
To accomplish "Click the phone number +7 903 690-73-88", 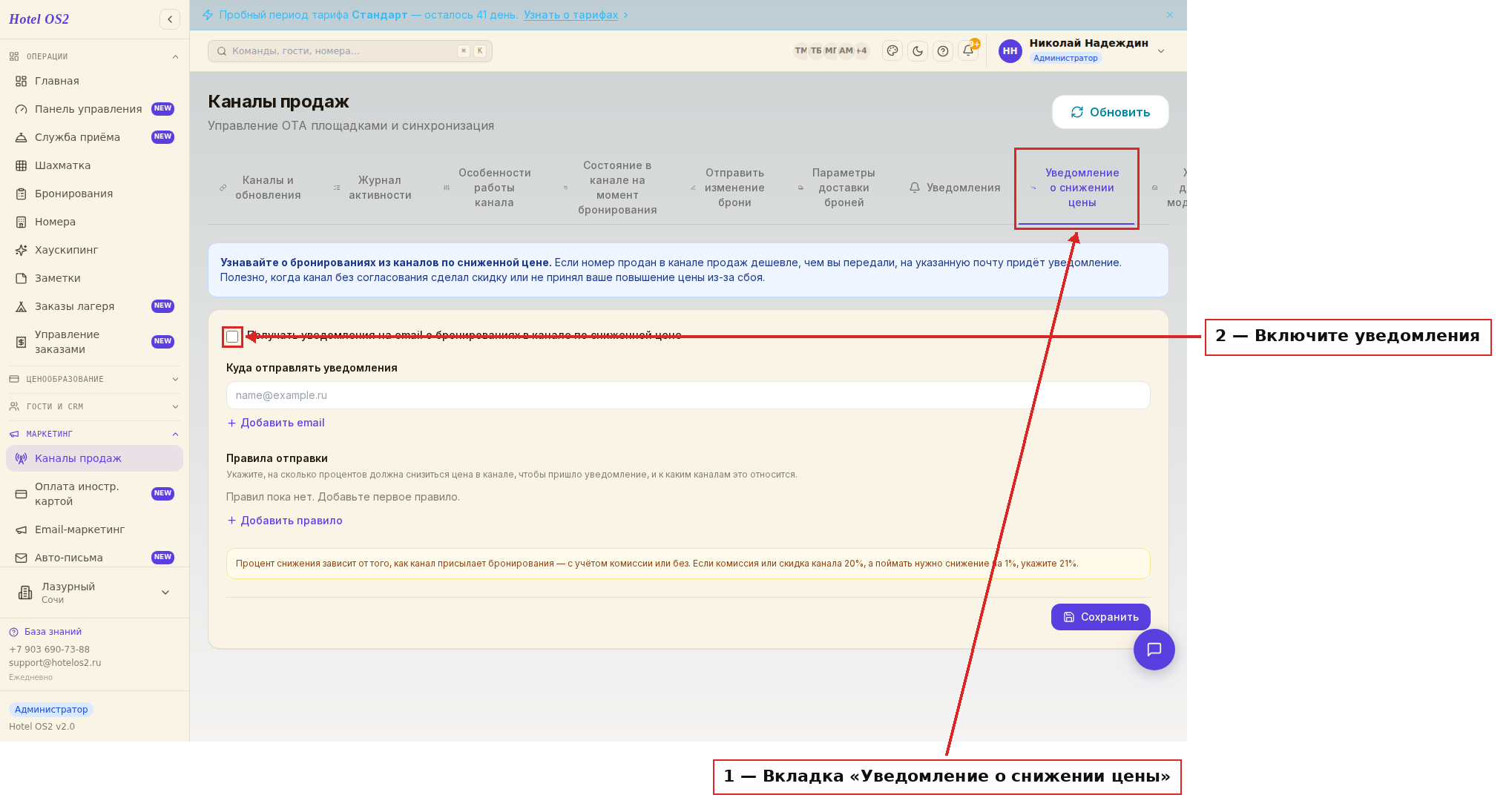I will pos(49,650).
